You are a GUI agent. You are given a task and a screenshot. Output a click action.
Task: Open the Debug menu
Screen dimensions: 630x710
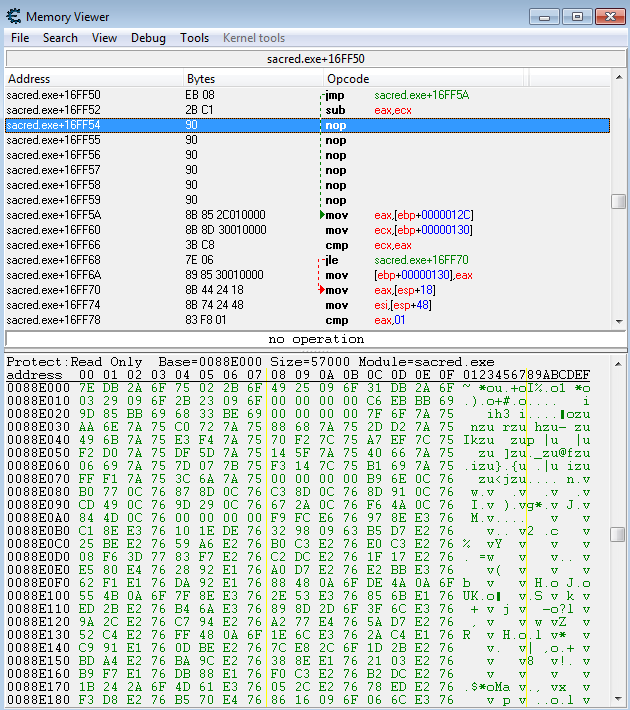148,38
